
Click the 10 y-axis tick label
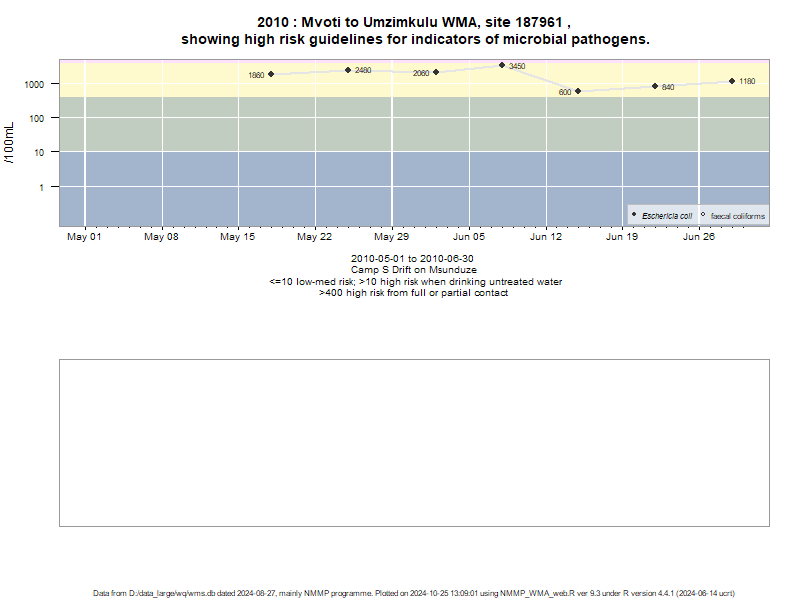coord(39,153)
